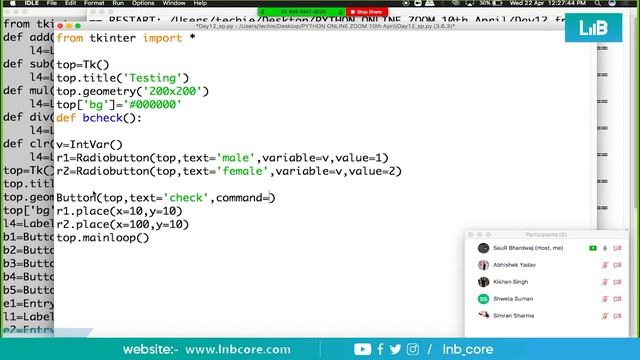
Task: Open the Window menu
Action: pyautogui.click(x=174, y=3)
